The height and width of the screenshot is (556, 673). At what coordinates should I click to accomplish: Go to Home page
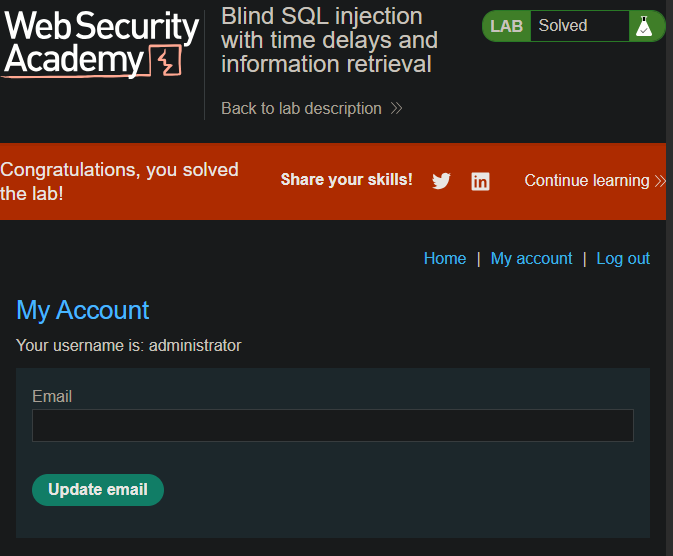tap(445, 258)
